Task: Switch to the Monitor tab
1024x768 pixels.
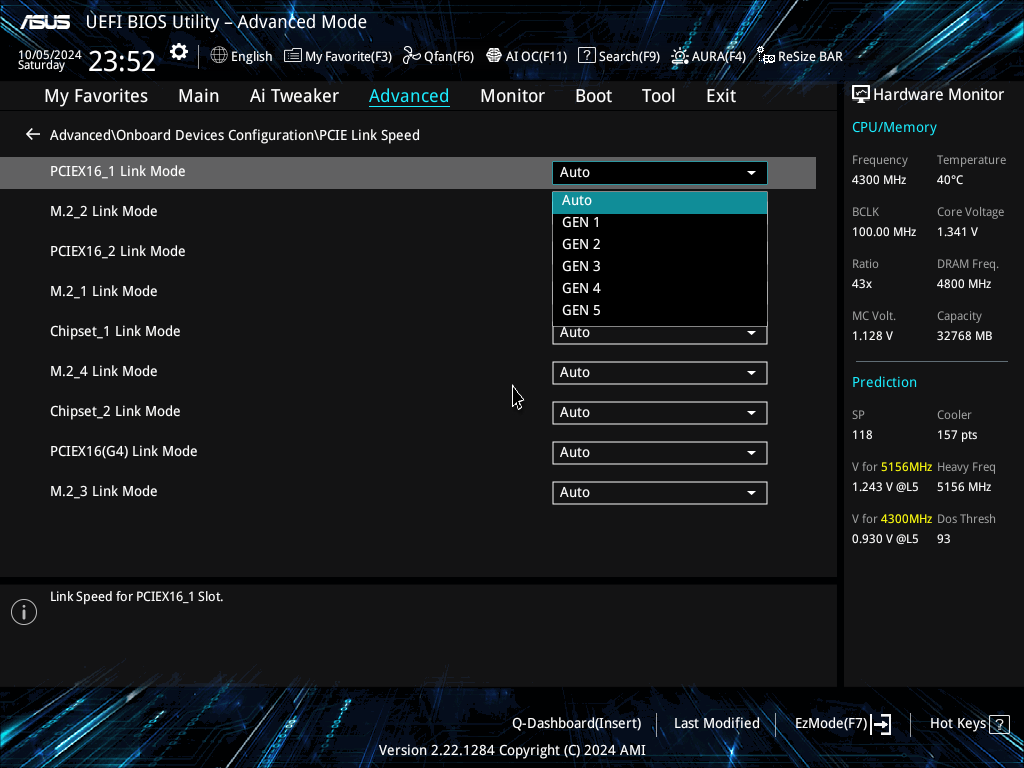Action: click(x=512, y=96)
